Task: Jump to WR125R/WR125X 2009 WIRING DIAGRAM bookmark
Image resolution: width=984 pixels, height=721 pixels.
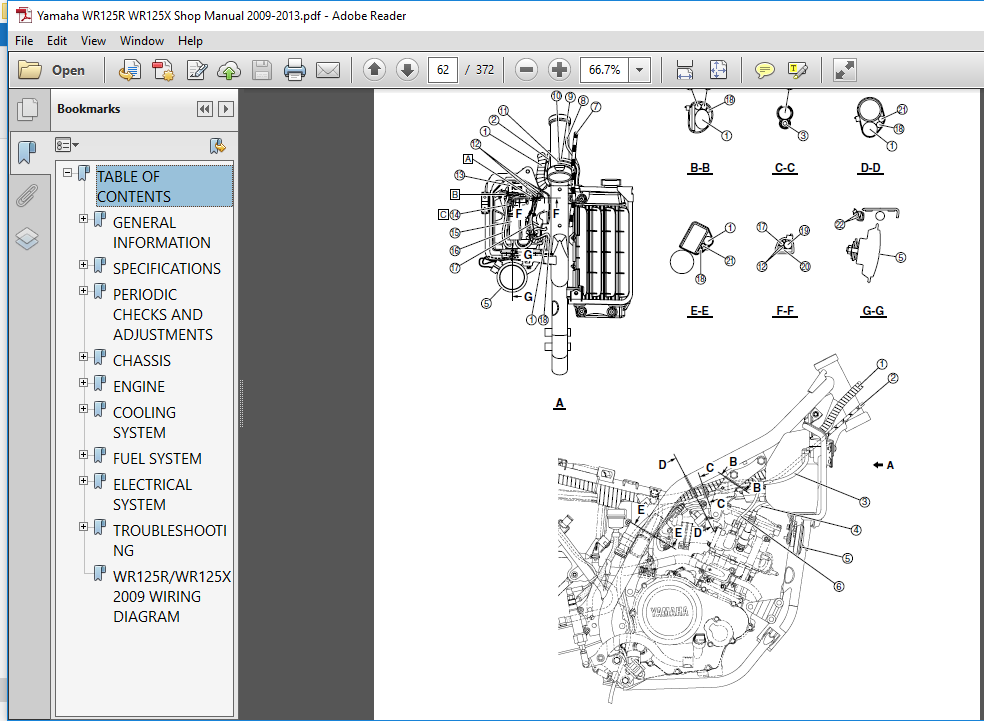Action: pyautogui.click(x=172, y=596)
